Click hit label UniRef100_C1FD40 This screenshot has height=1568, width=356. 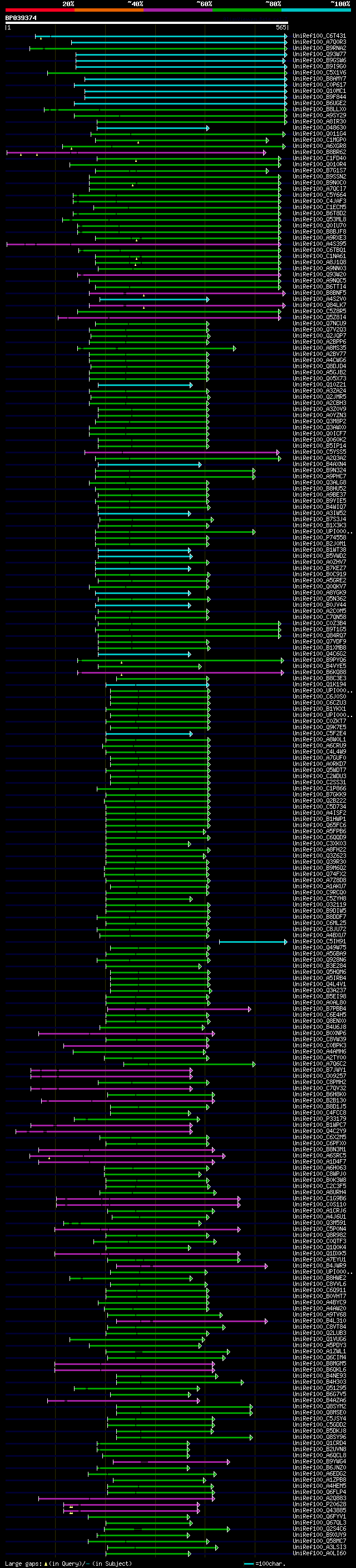[x=319, y=159]
